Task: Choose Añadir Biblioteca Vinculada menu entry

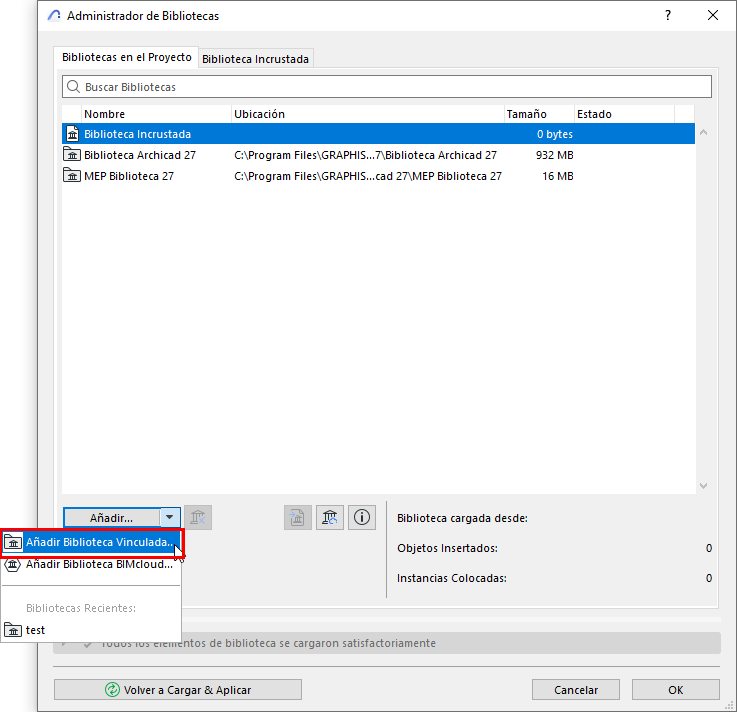Action: click(92, 542)
